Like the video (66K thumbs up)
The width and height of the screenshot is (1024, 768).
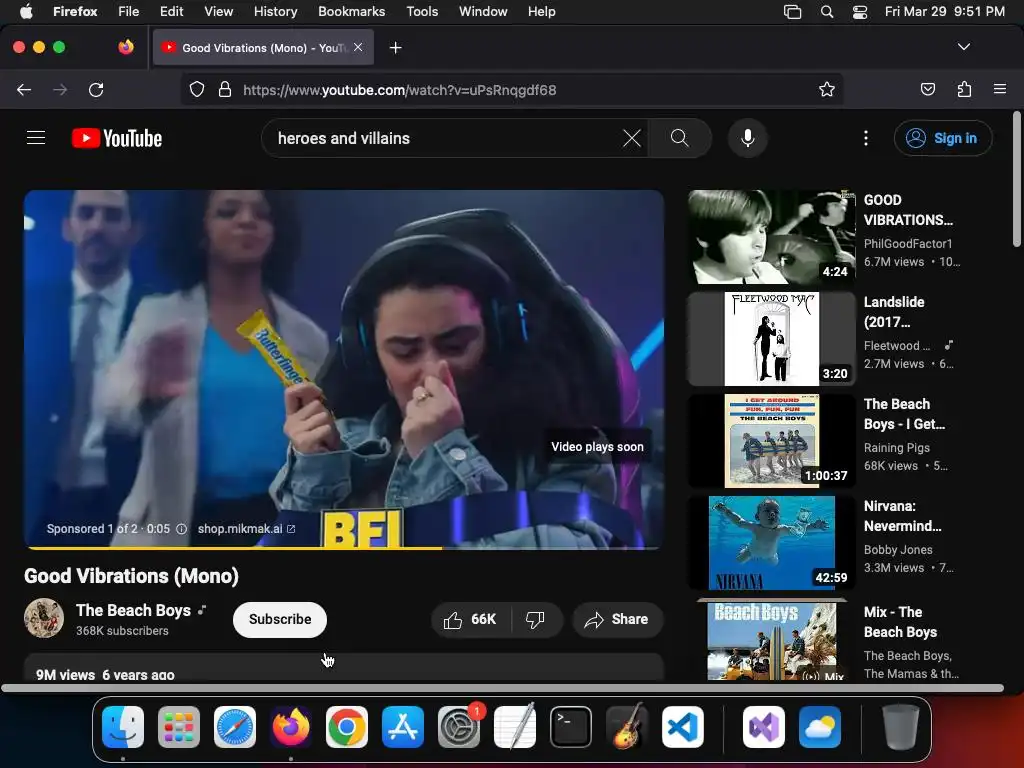[471, 619]
